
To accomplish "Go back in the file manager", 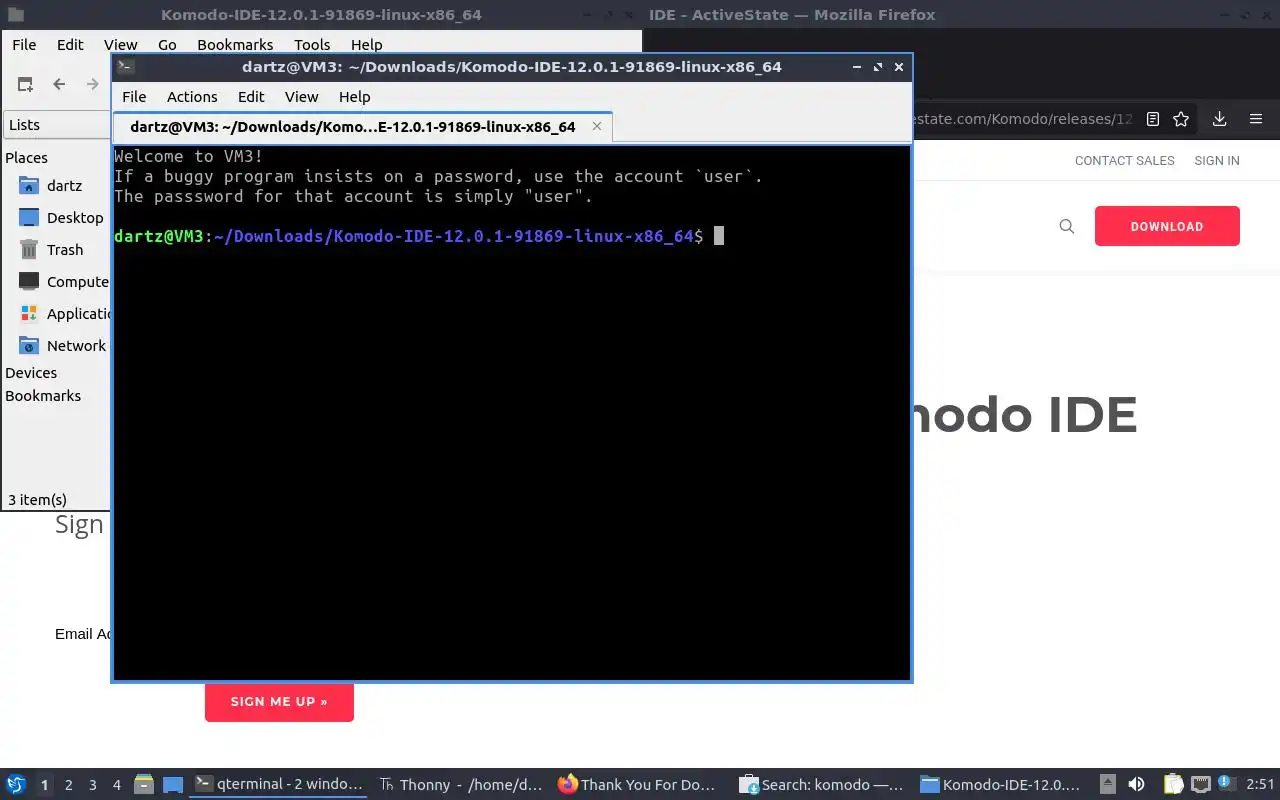I will pos(59,84).
